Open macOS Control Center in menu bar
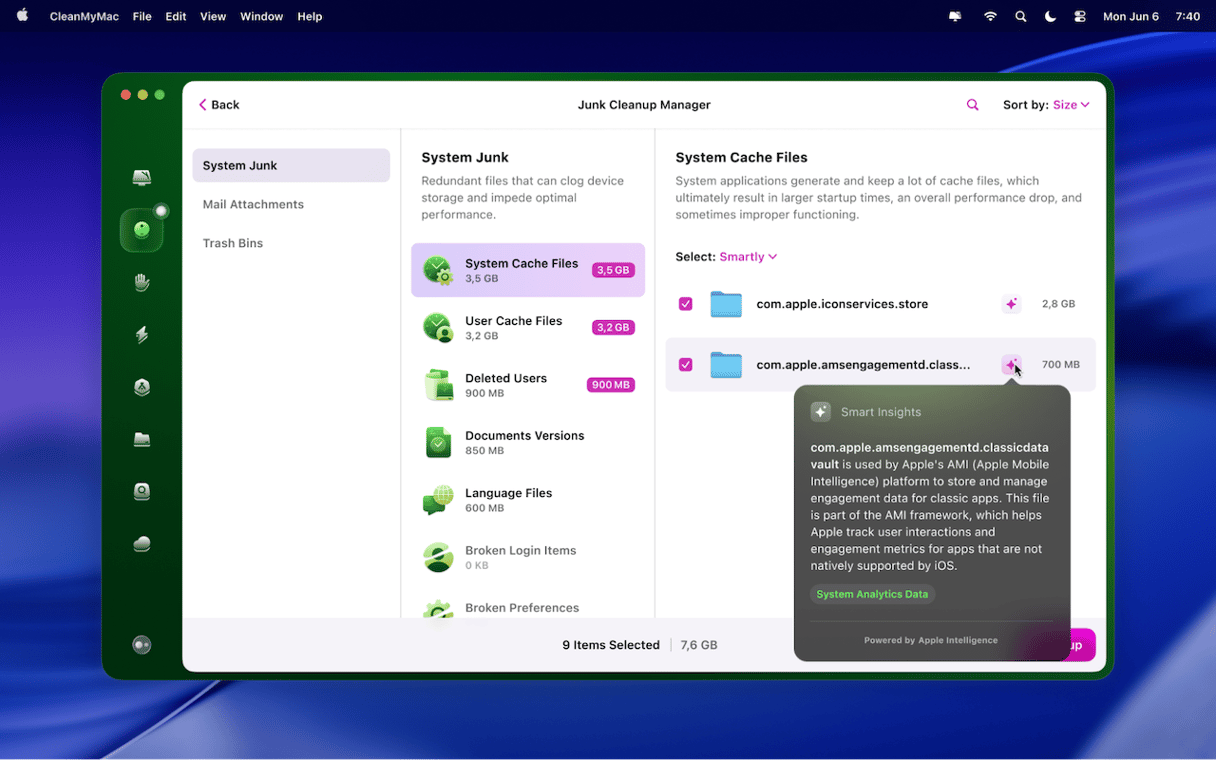 pos(1080,16)
